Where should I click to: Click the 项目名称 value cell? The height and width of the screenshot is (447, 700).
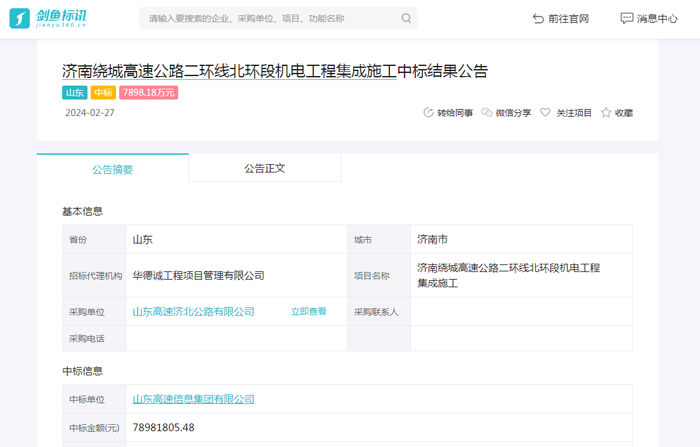point(521,276)
